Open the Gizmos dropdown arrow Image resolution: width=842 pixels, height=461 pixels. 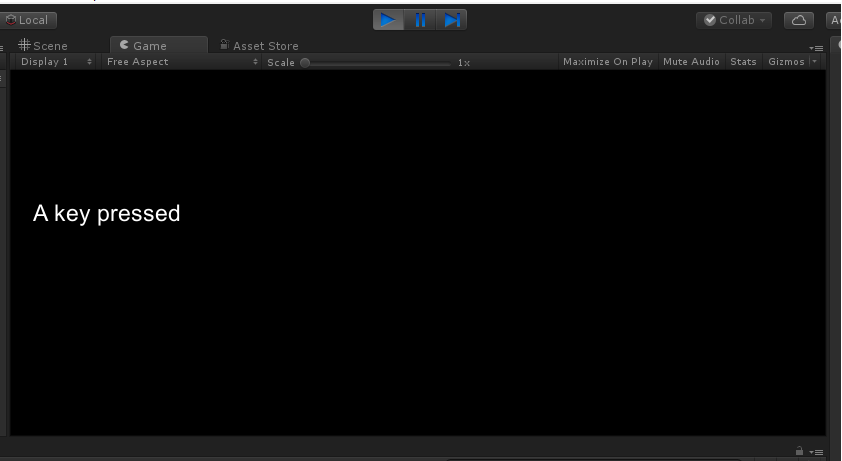click(x=815, y=62)
